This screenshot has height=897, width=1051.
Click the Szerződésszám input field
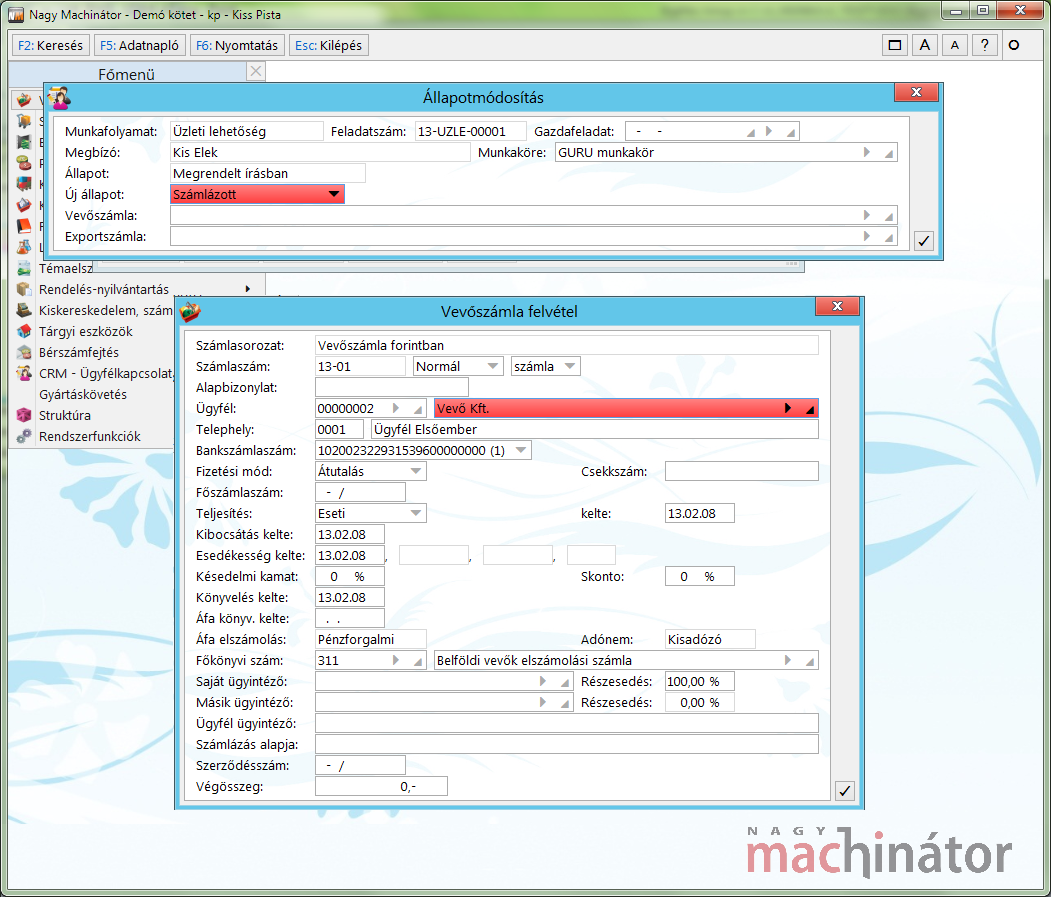pyautogui.click(x=360, y=765)
